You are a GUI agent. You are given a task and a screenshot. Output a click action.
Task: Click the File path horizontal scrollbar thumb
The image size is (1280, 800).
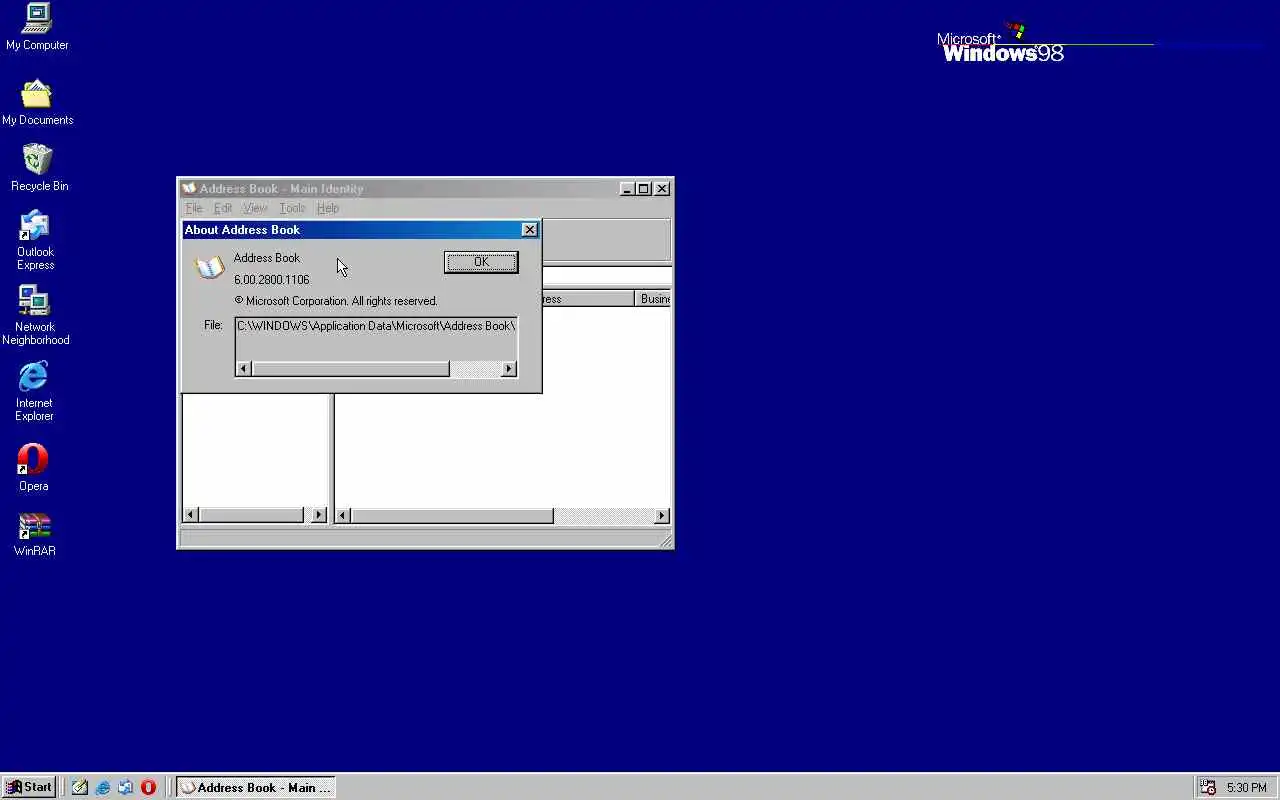click(350, 369)
